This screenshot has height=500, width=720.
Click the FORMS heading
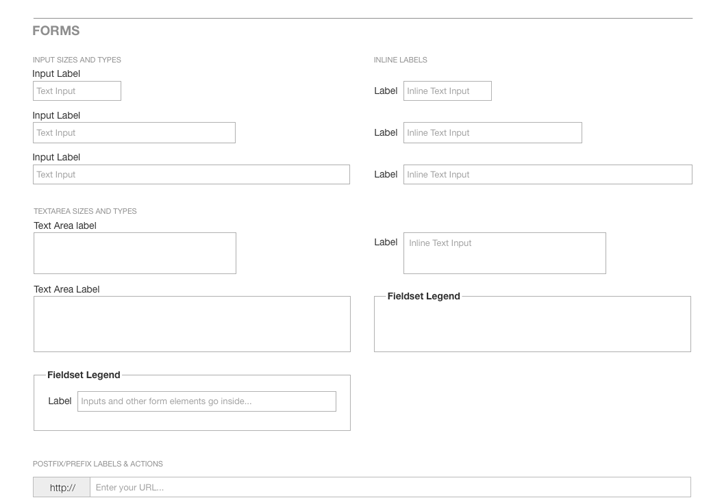point(56,31)
